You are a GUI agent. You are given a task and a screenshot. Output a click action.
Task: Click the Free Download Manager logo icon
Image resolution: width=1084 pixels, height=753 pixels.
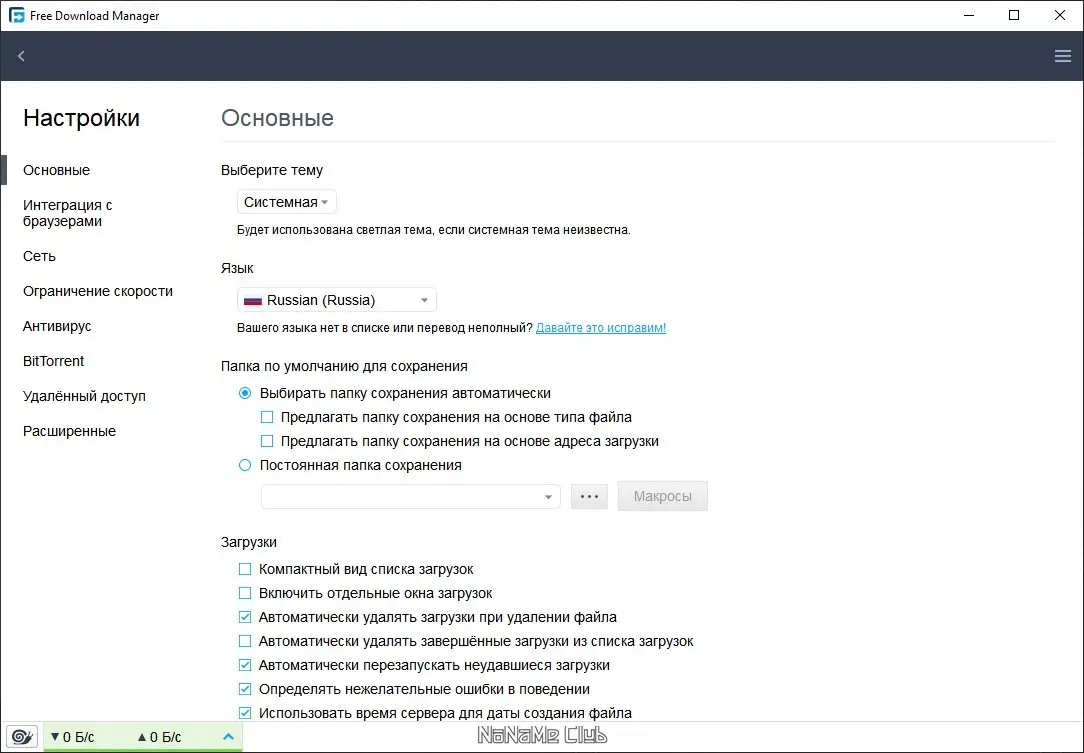click(17, 15)
